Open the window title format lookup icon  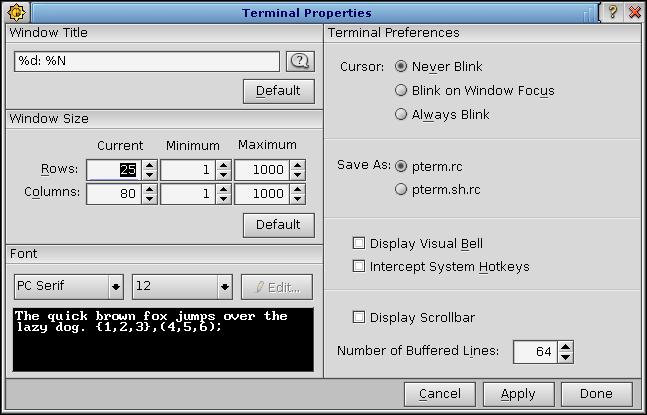click(299, 62)
